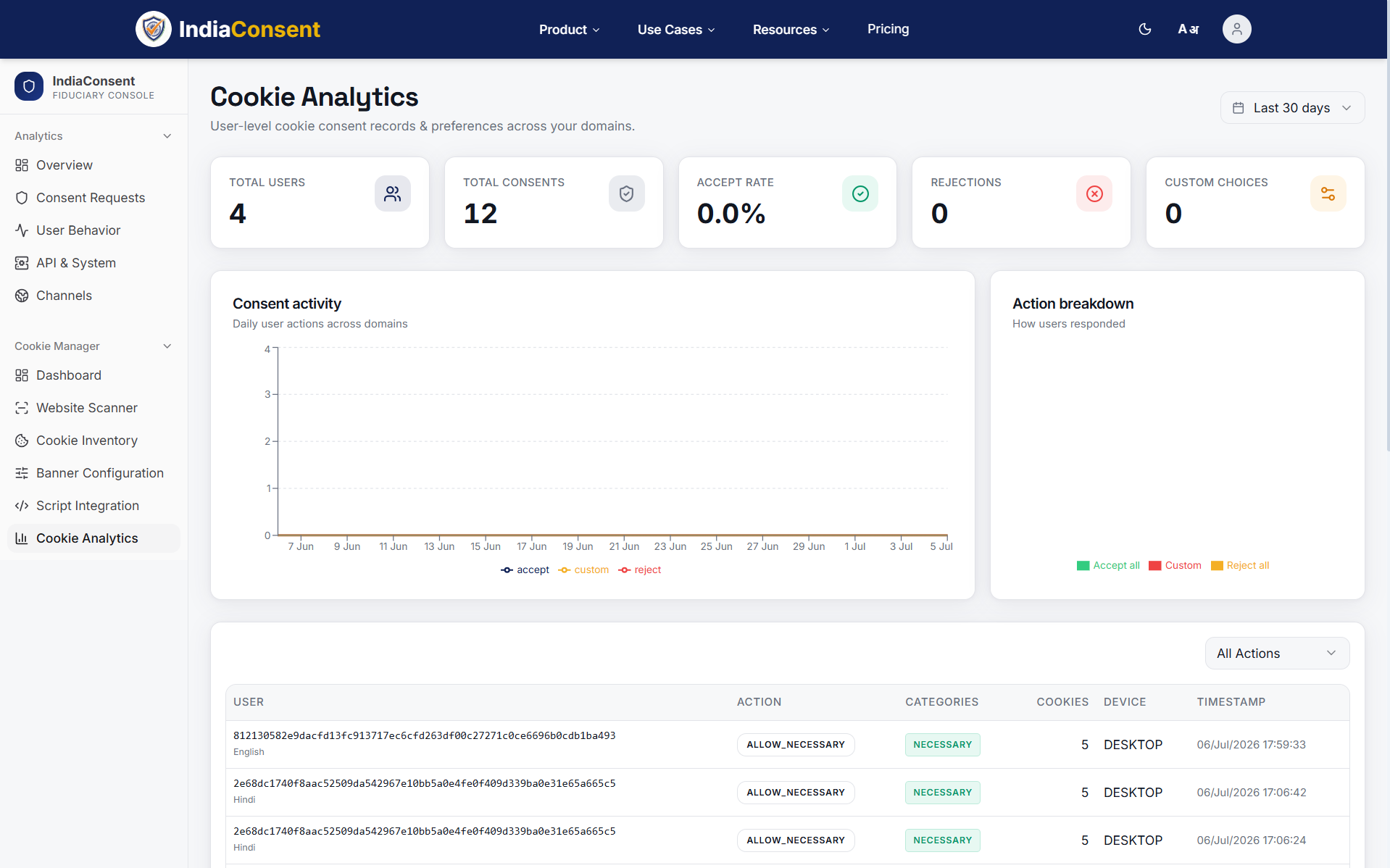Viewport: 1390px width, 868px height.
Task: Click the IndiaConsent shield logo in header
Action: point(154,29)
